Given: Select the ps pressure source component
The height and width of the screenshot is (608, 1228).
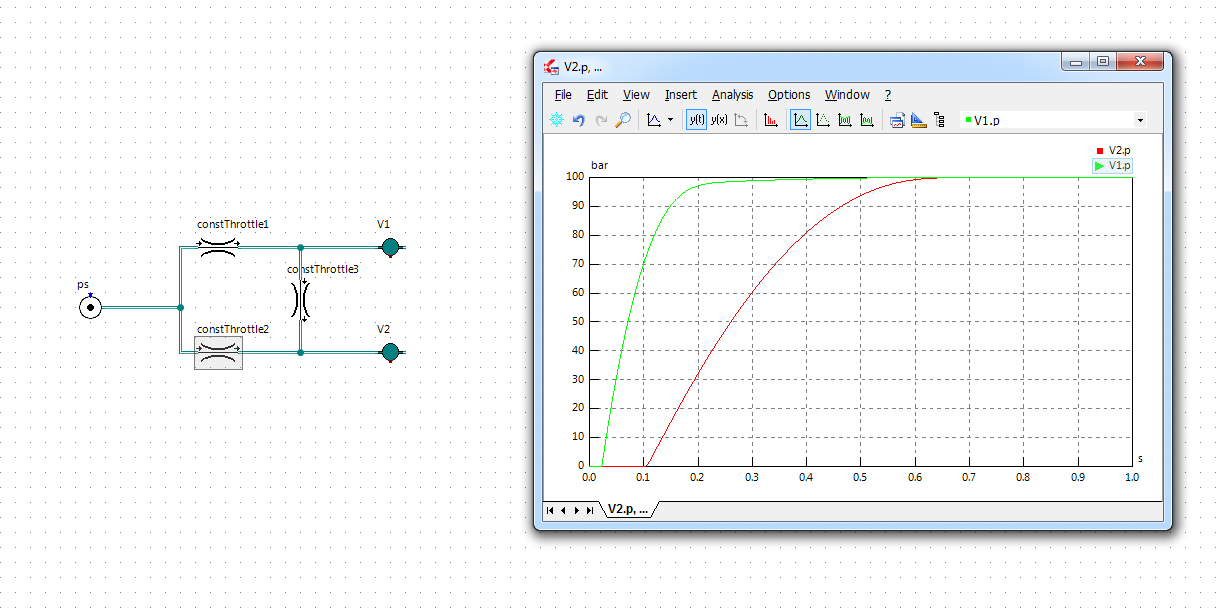Looking at the screenshot, I should [90, 308].
